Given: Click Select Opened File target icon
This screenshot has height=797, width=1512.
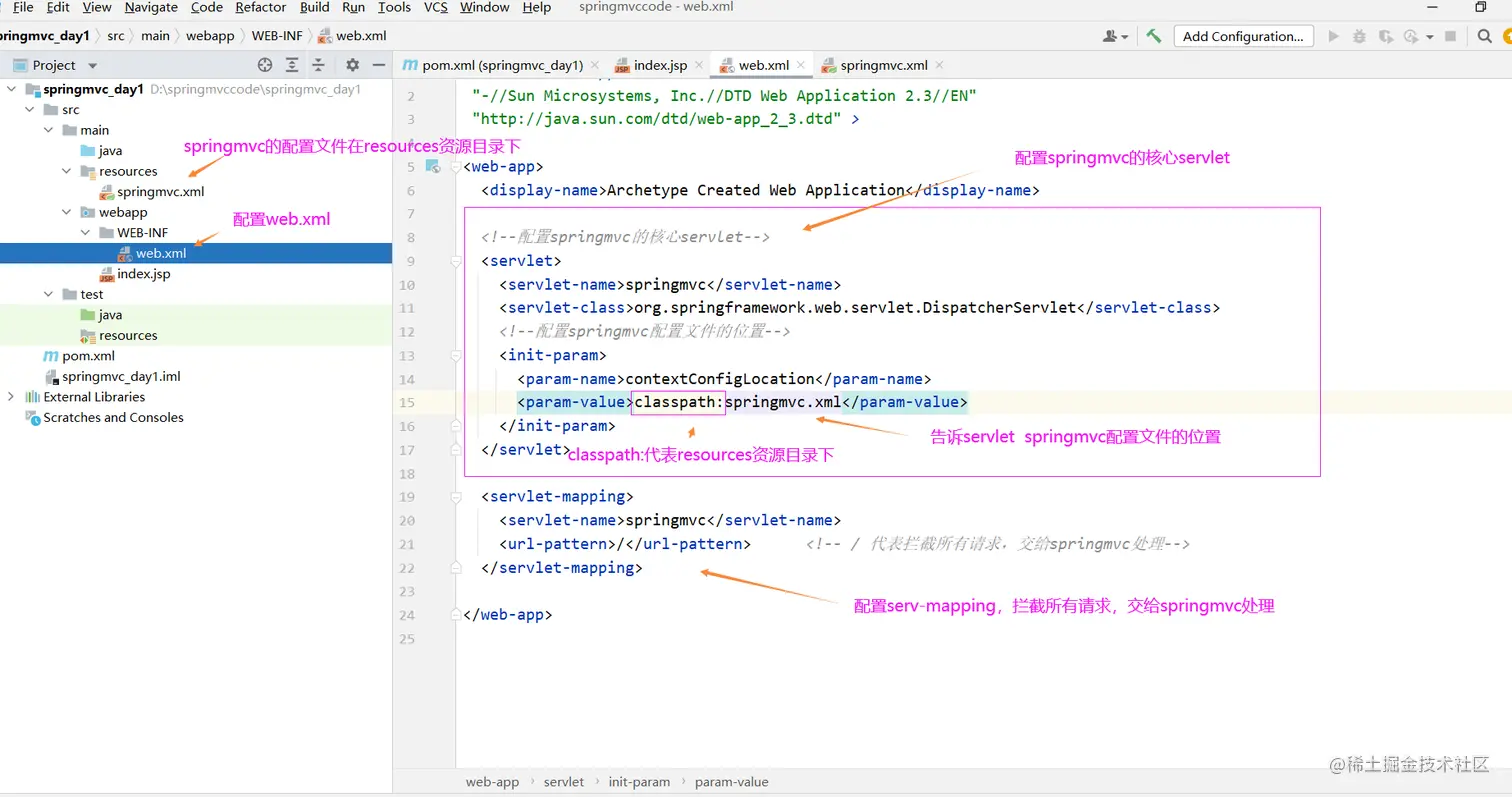Looking at the screenshot, I should (x=265, y=65).
